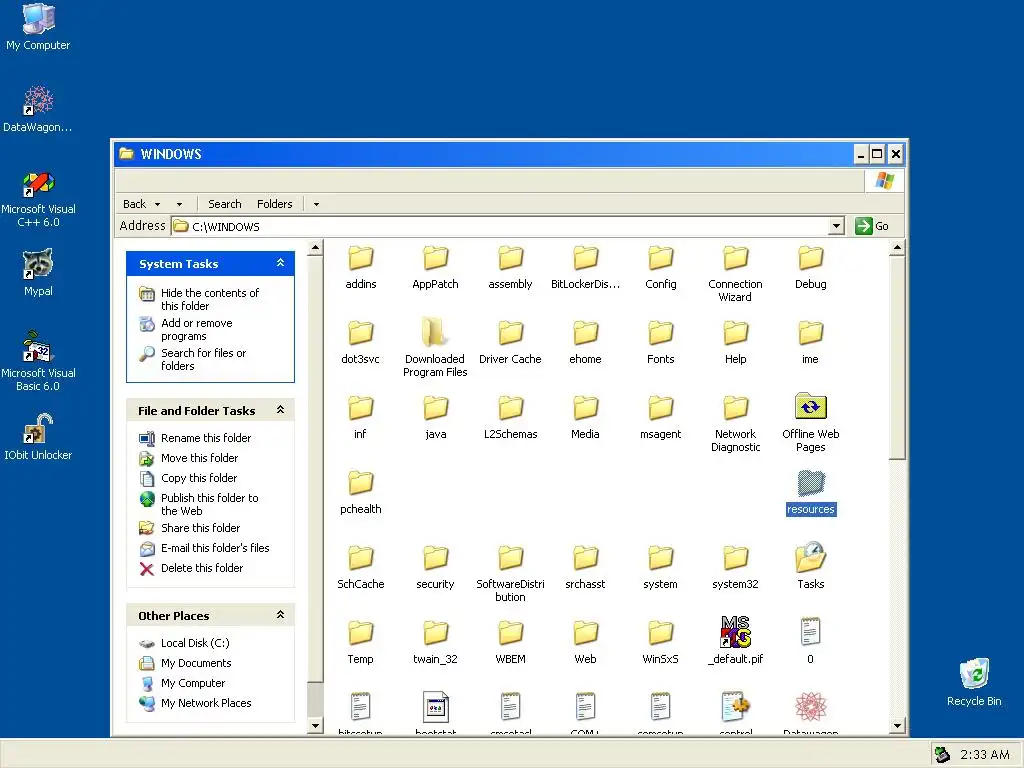Collapse the File and Folder Tasks panel

coord(280,409)
